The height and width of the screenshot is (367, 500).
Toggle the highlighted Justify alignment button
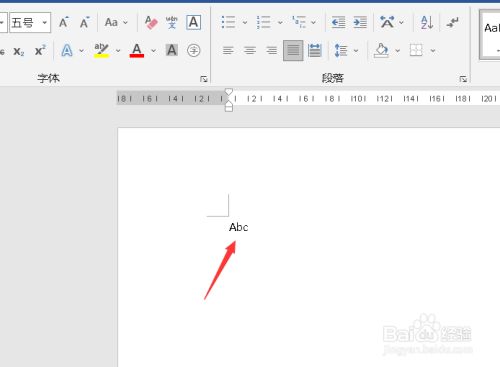coord(293,51)
